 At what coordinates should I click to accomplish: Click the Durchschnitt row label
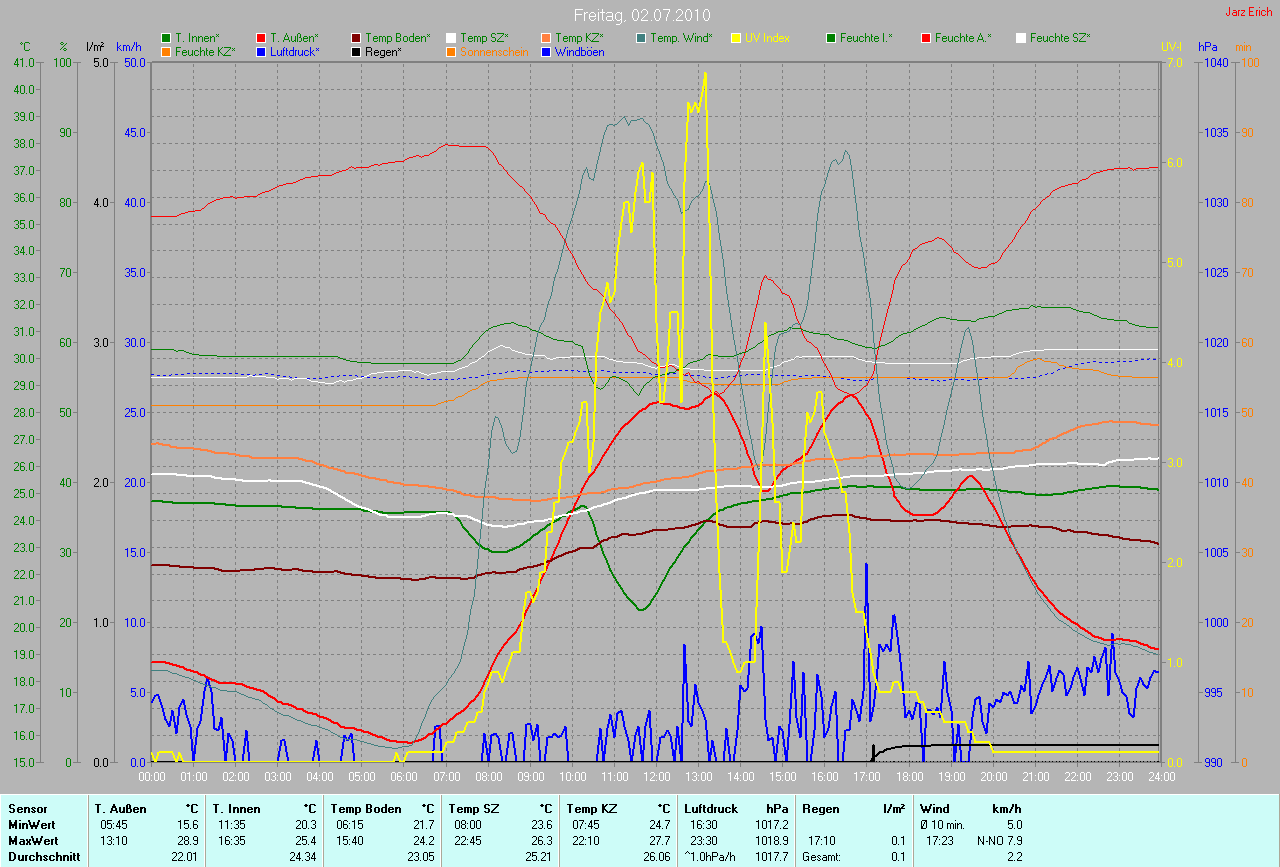coord(43,856)
